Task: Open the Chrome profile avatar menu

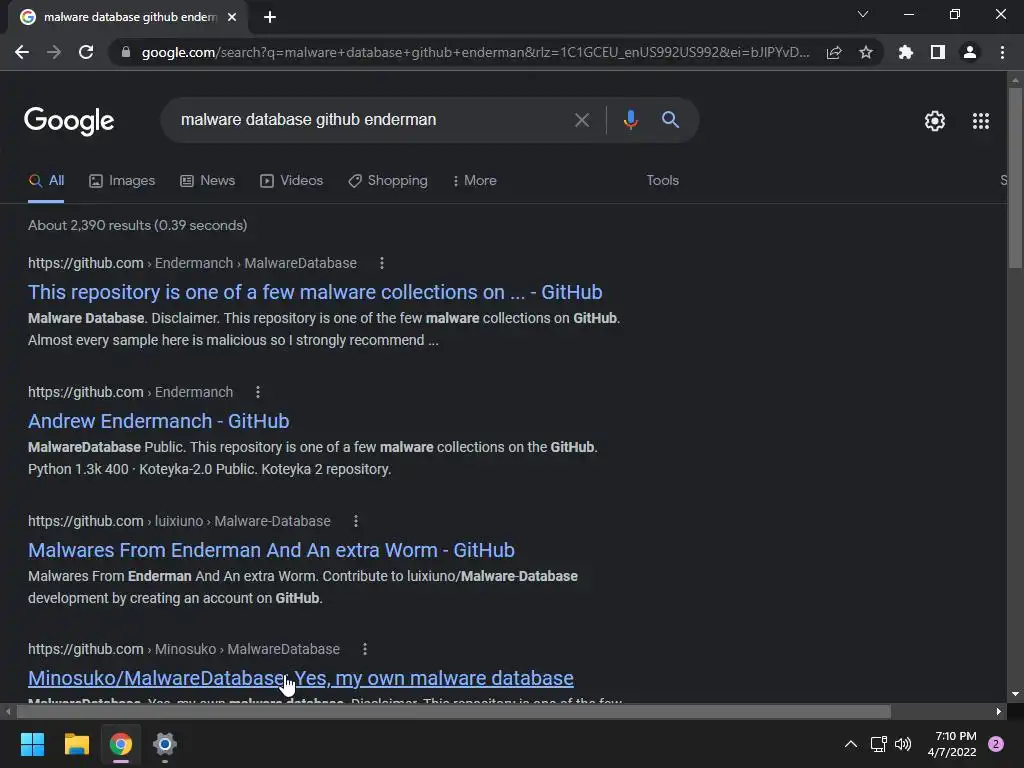Action: click(x=970, y=52)
